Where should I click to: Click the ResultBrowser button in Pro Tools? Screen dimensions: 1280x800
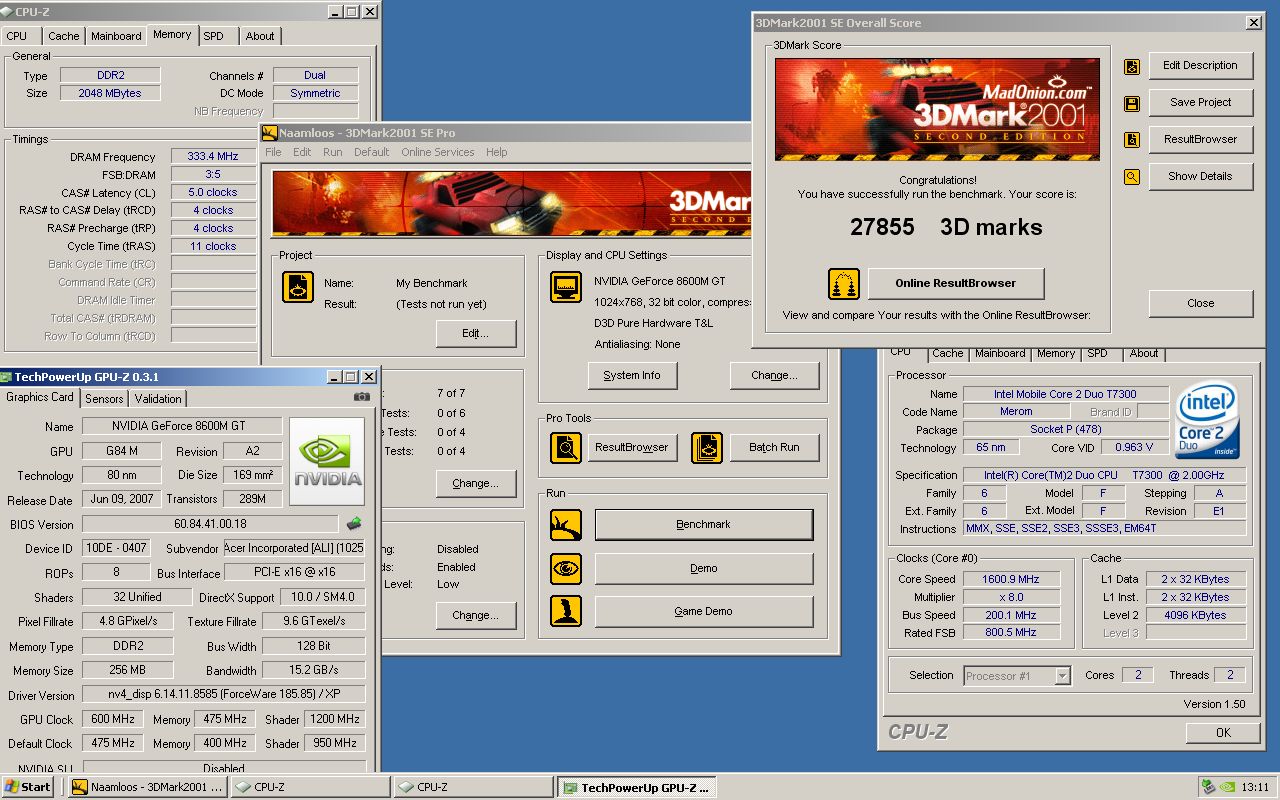coord(631,447)
